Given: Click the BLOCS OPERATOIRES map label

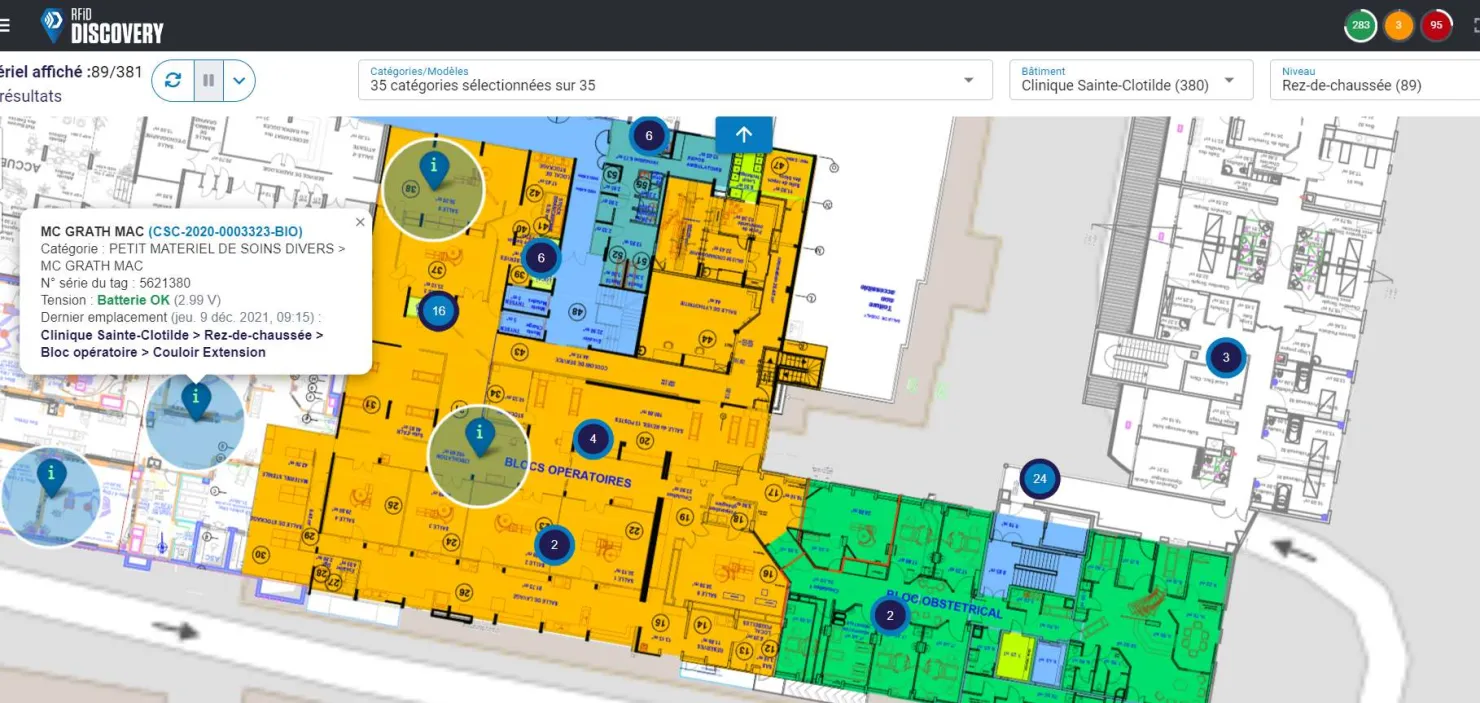Looking at the screenshot, I should point(568,472).
